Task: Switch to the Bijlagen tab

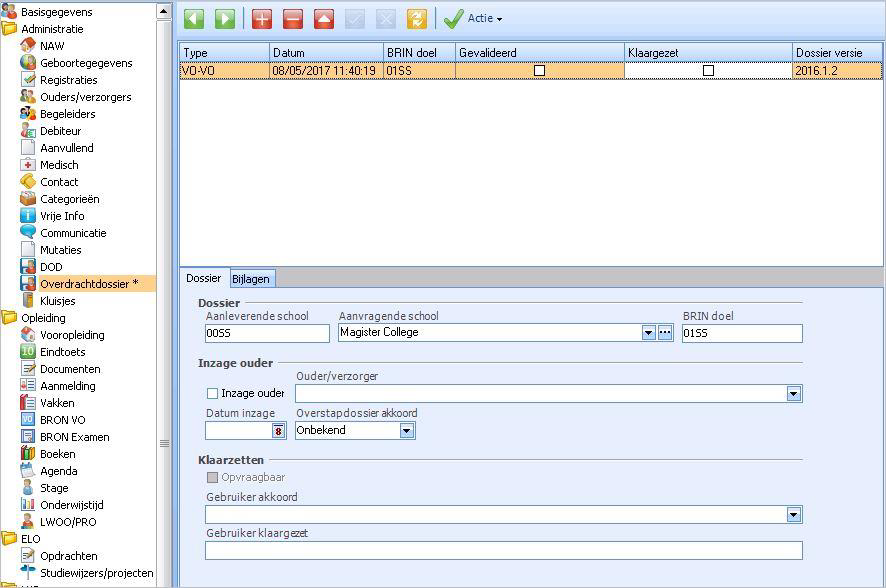Action: pyautogui.click(x=251, y=279)
